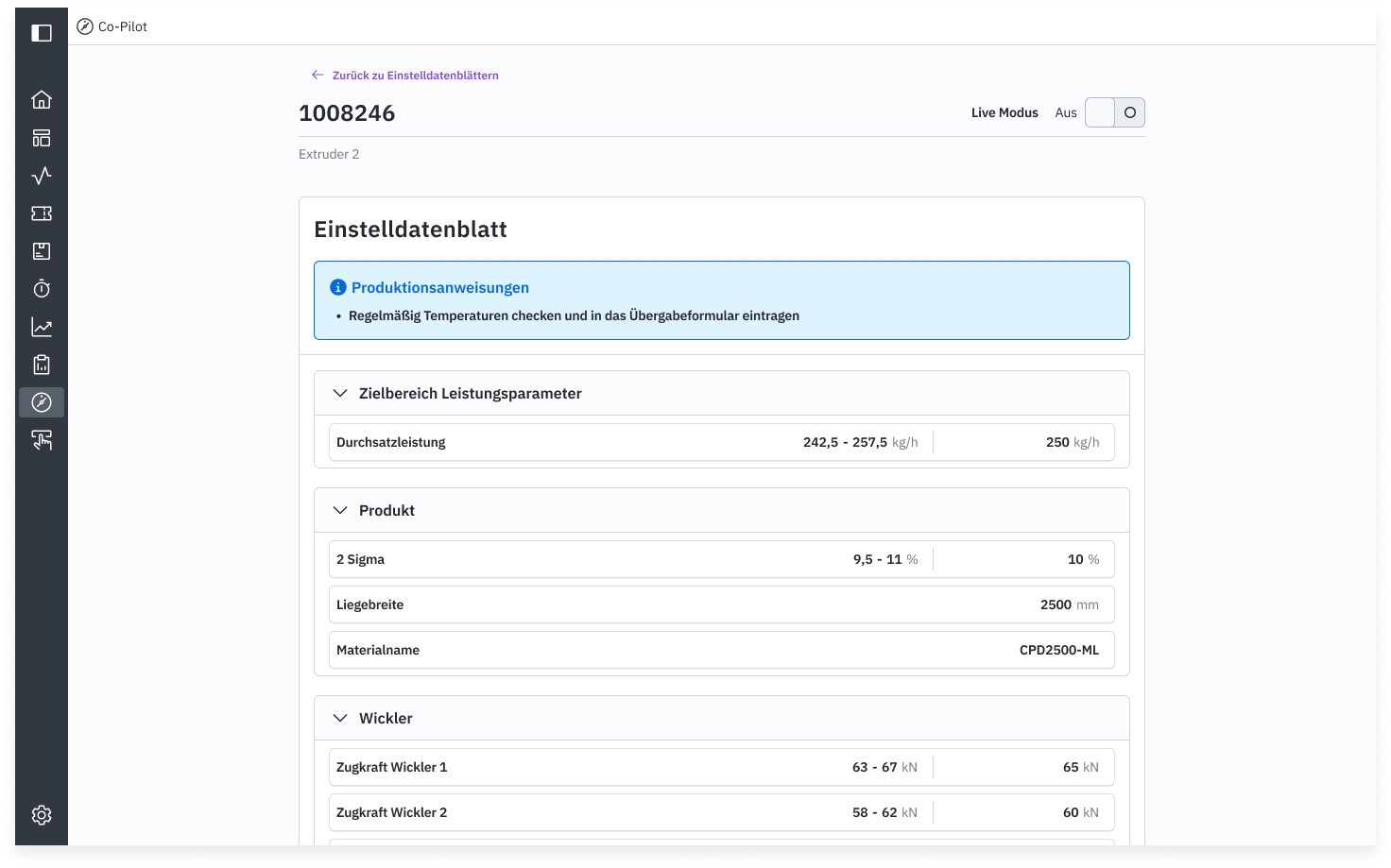Click the activity pulse icon in sidebar
The width and height of the screenshot is (1391, 868).
42,176
